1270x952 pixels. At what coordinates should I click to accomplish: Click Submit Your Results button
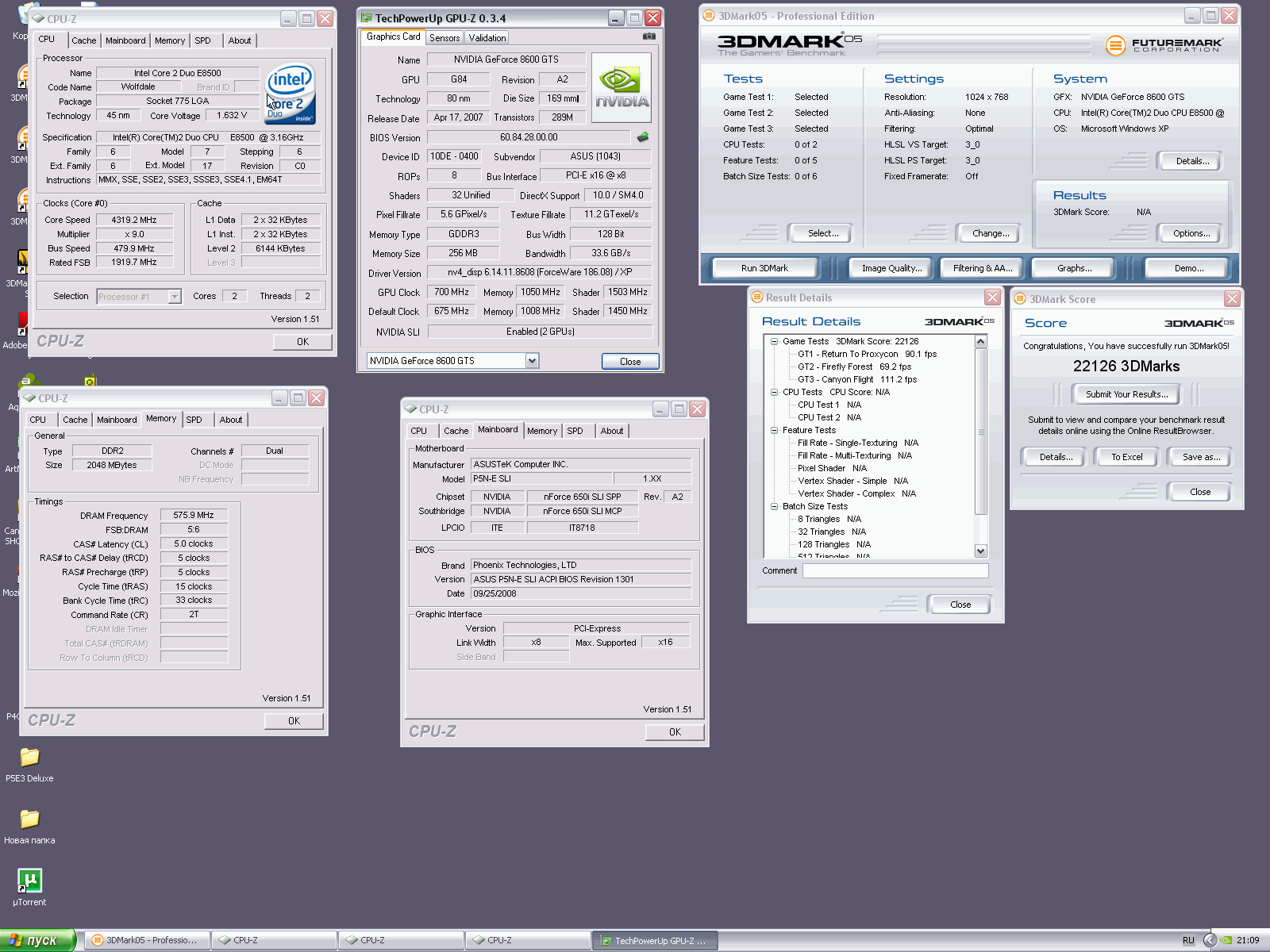(x=1126, y=394)
